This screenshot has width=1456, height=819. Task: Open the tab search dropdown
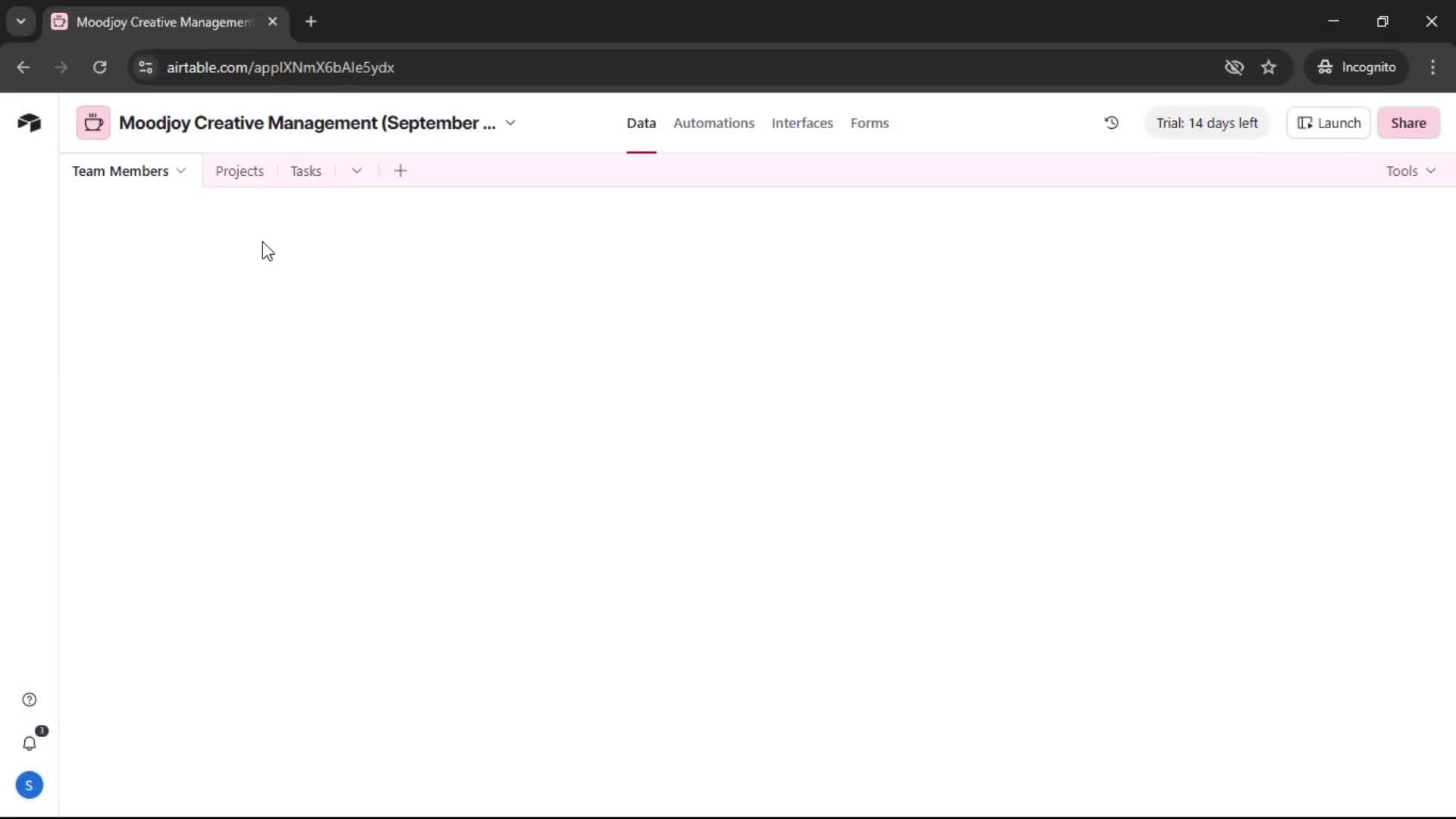pos(20,21)
